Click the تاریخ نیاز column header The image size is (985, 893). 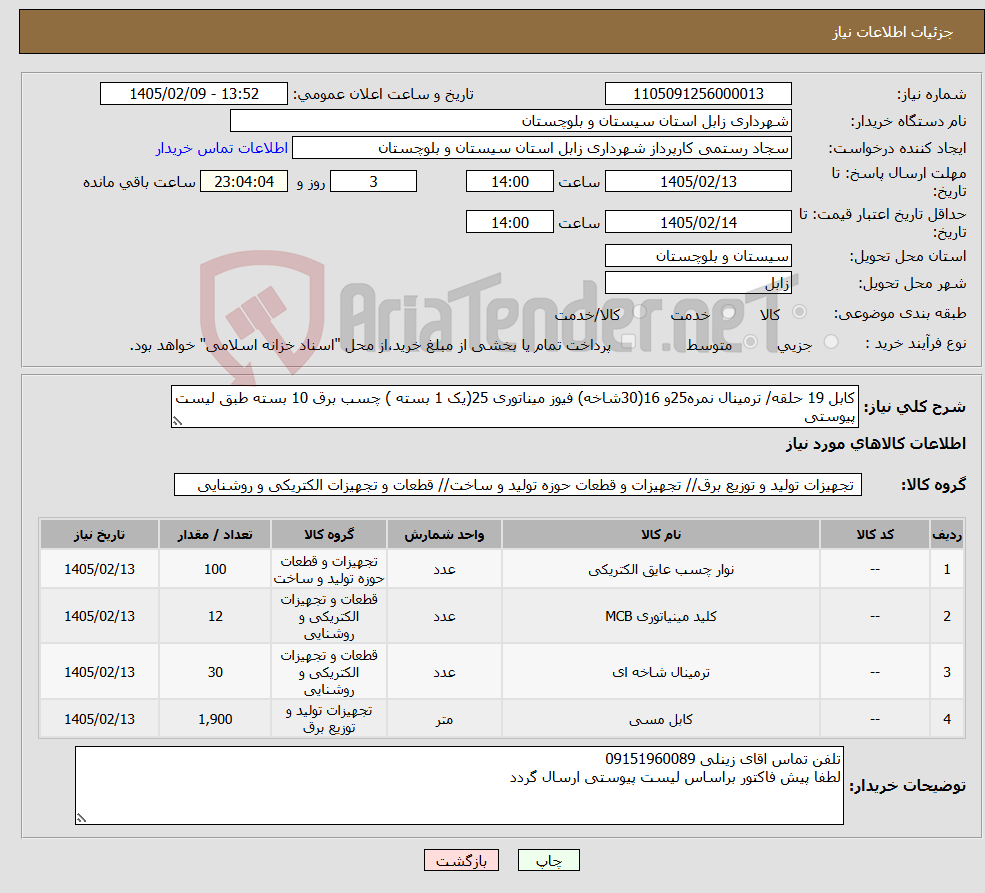99,534
